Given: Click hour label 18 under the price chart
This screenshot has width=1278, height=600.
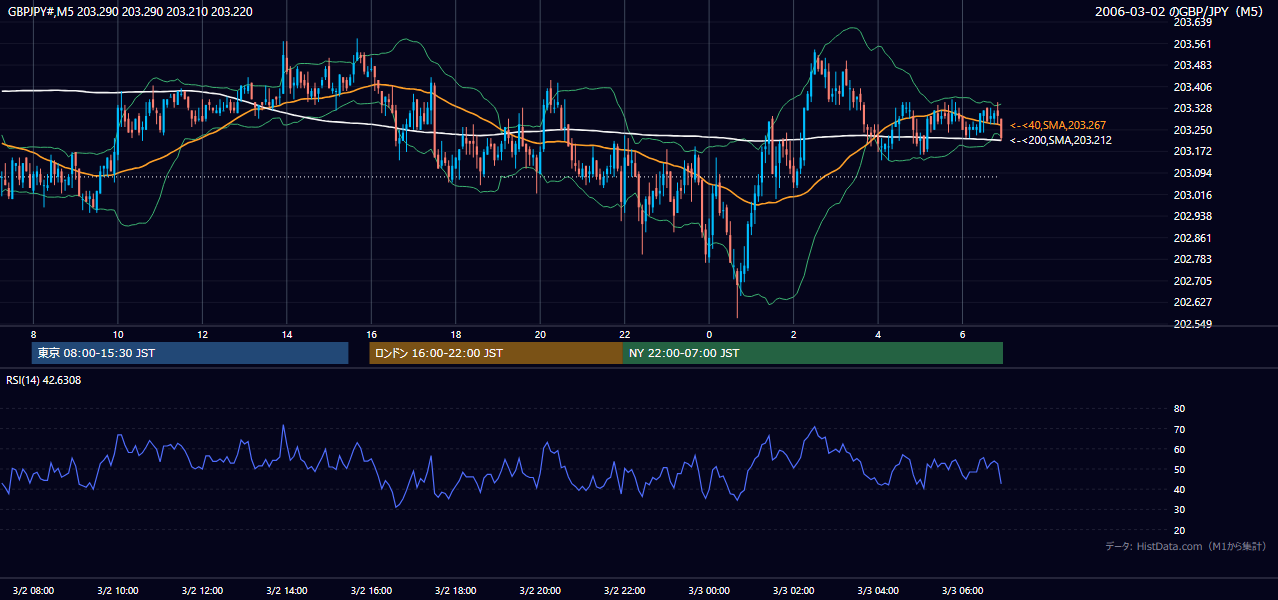Looking at the screenshot, I should pos(456,334).
